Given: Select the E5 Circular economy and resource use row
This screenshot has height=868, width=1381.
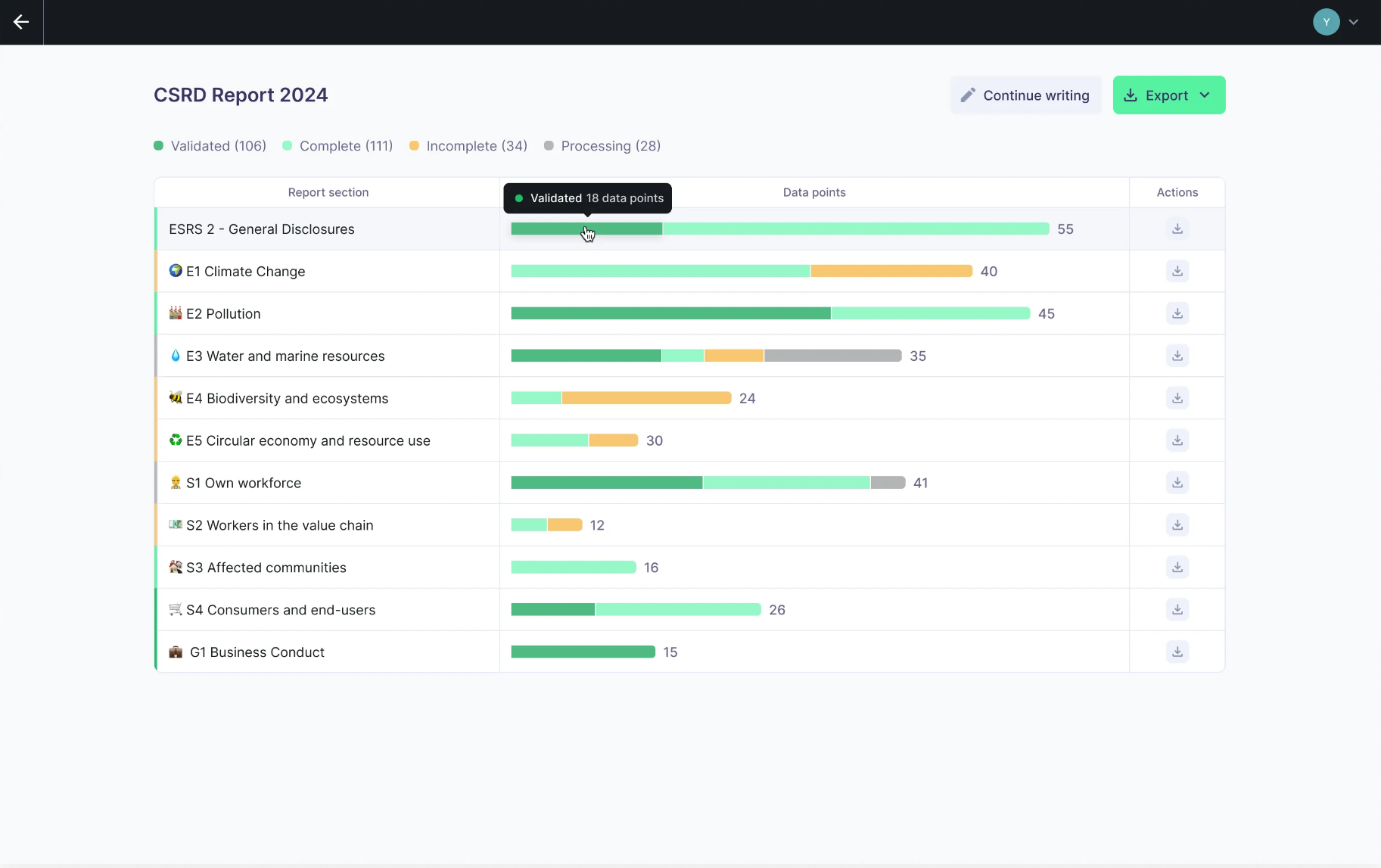Looking at the screenshot, I should pyautogui.click(x=308, y=440).
